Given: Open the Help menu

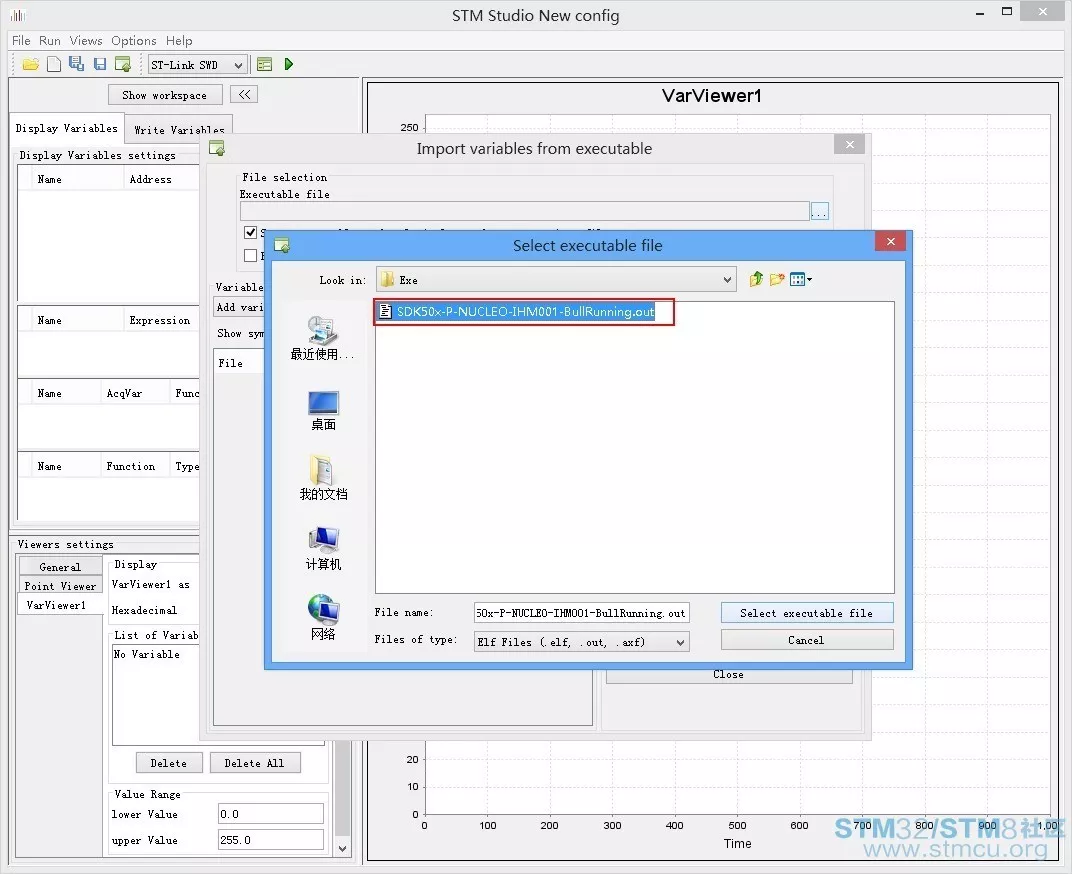Looking at the screenshot, I should point(179,40).
